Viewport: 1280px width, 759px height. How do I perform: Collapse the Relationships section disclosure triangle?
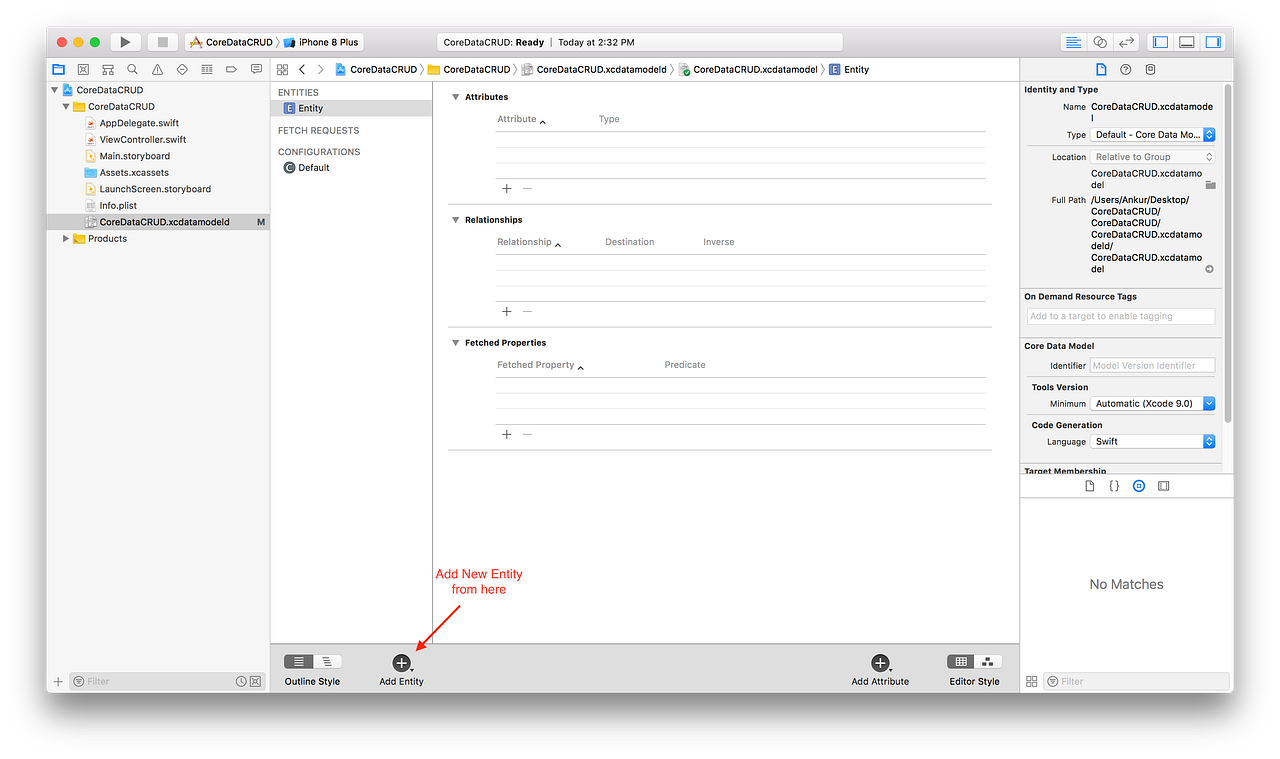tap(456, 219)
